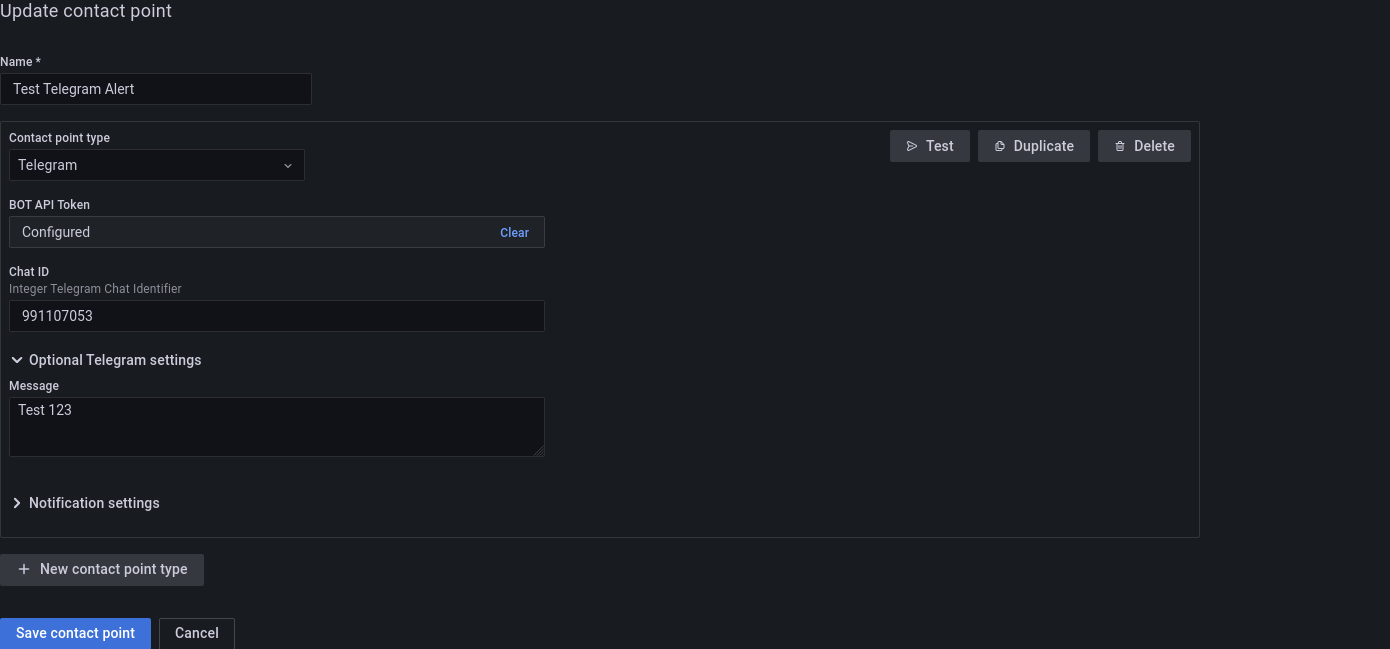Expand the Notification settings section
The image size is (1390, 649).
85,503
